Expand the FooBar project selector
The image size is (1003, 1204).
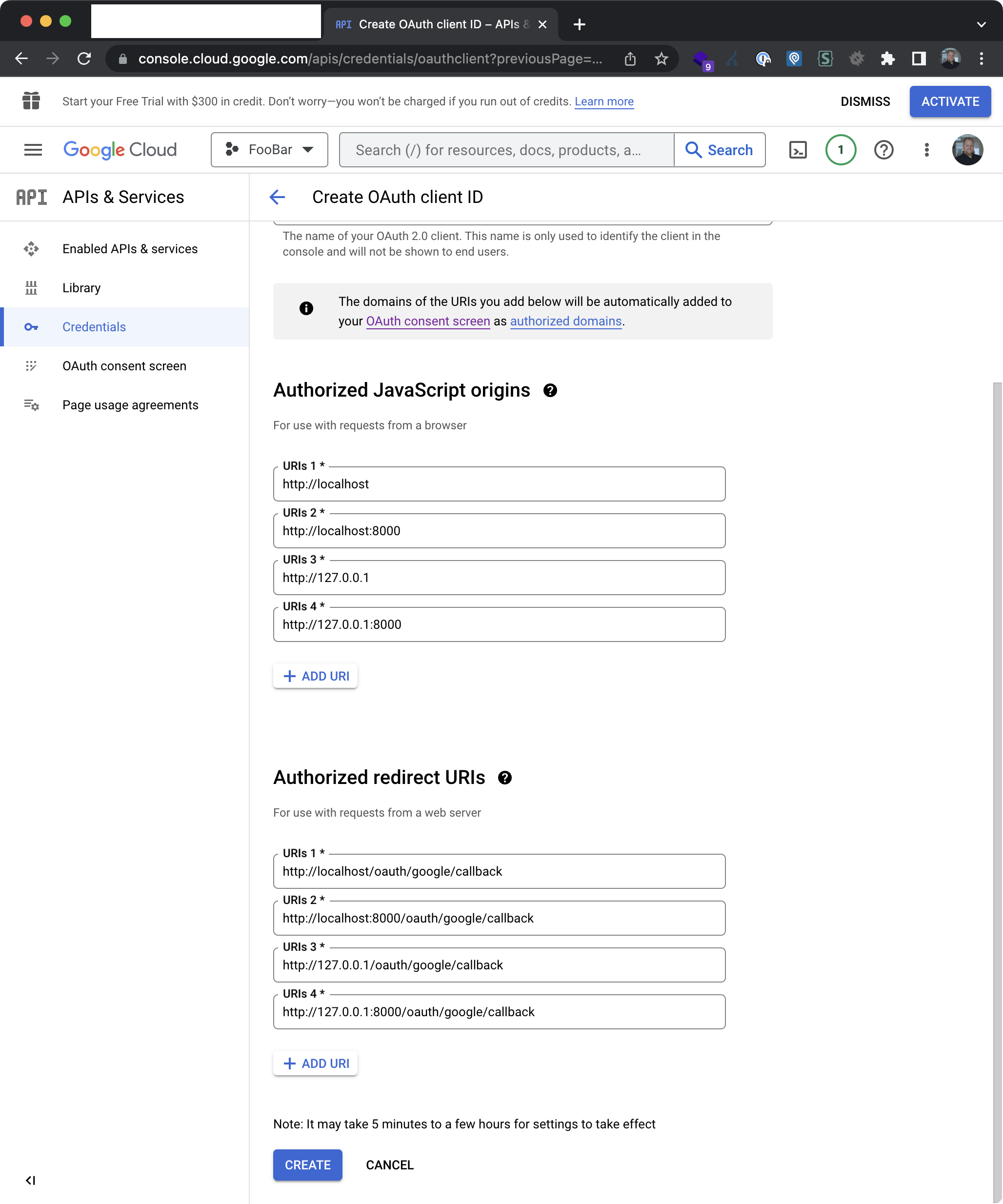[x=269, y=150]
